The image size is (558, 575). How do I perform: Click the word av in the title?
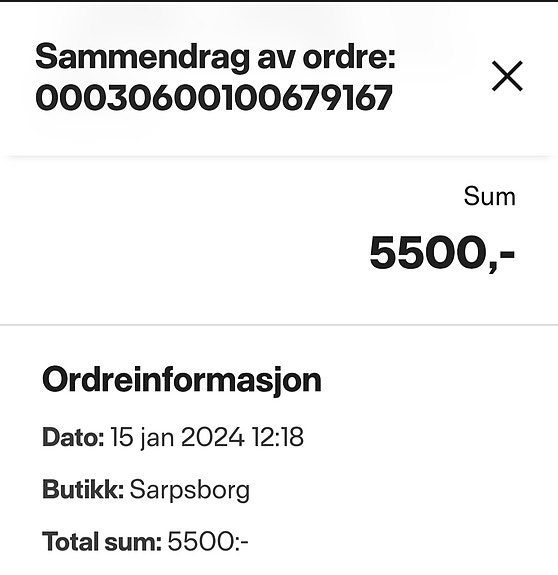[276, 60]
